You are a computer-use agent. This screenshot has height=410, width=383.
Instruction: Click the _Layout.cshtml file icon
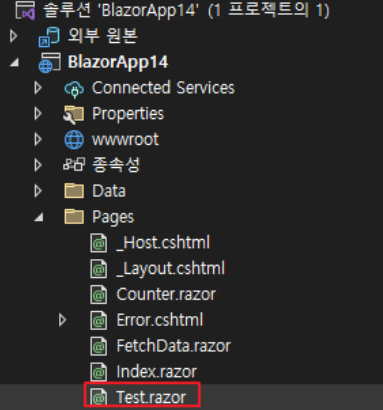click(99, 269)
